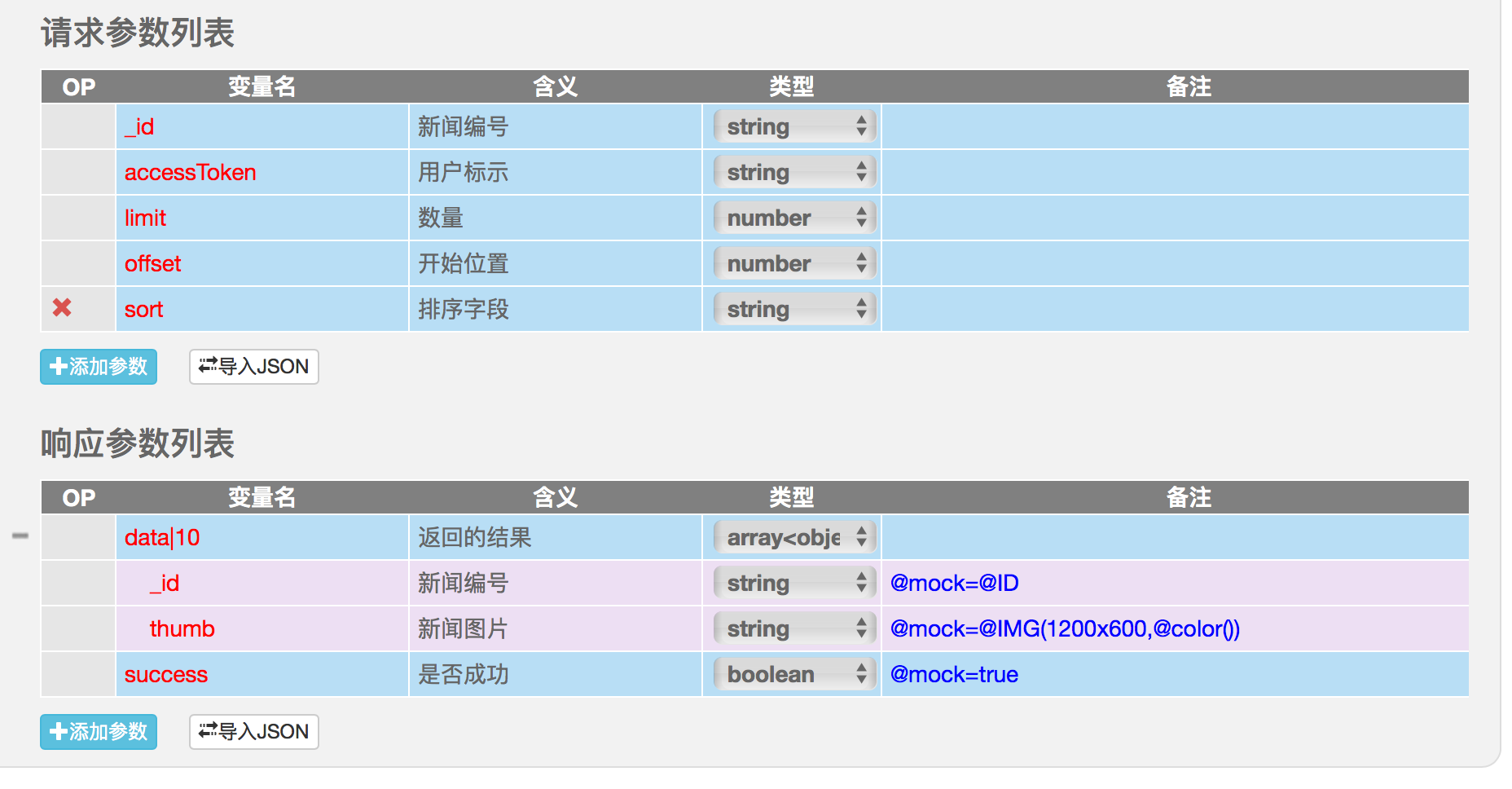Click the accessToken parameter name
Image resolution: width=1512 pixels, height=789 pixels.
(x=190, y=172)
